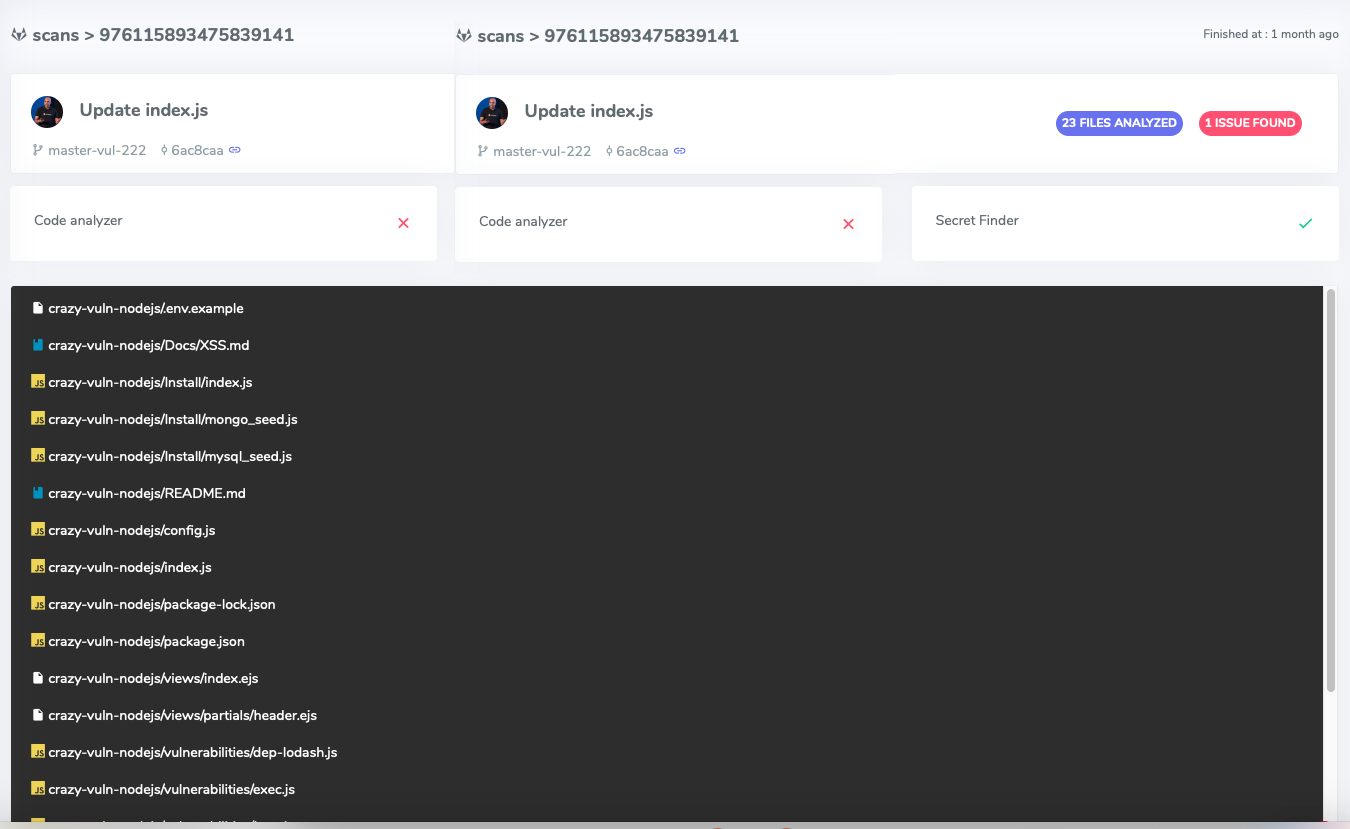This screenshot has height=829, width=1350.
Task: Click the green checkmark on Secret Finder card
Action: coord(1306,222)
